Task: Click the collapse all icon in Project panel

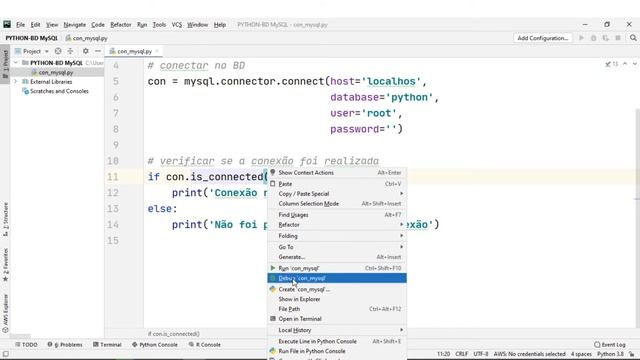Action: pos(70,51)
